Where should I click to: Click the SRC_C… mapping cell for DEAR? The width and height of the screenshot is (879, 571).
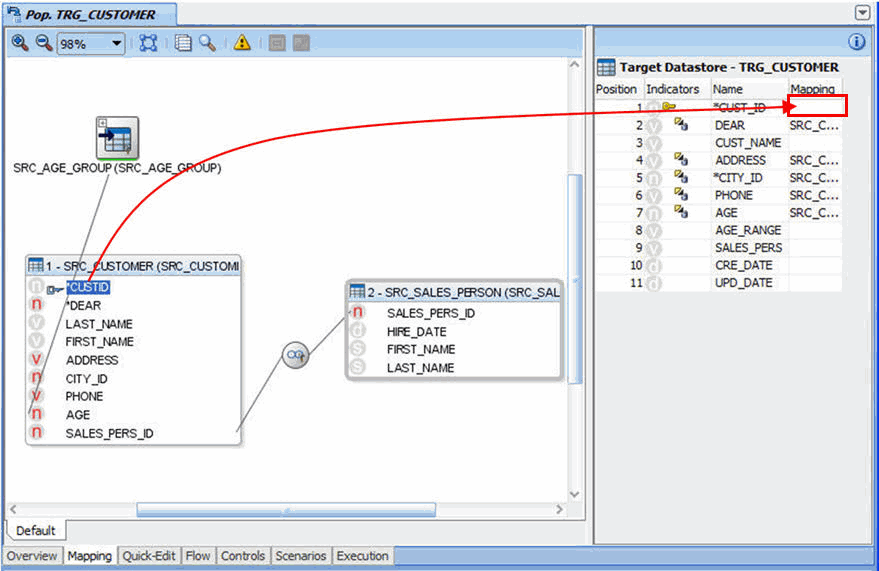point(815,125)
